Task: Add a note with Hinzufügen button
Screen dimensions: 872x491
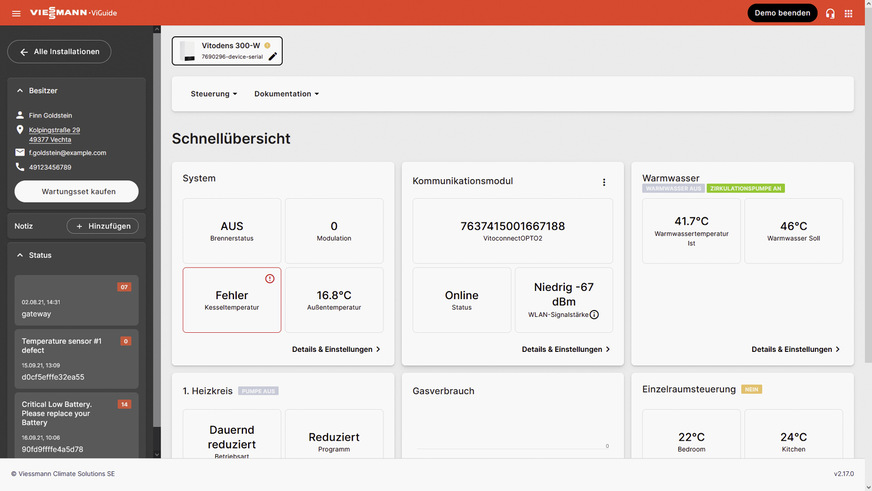Action: 102,226
